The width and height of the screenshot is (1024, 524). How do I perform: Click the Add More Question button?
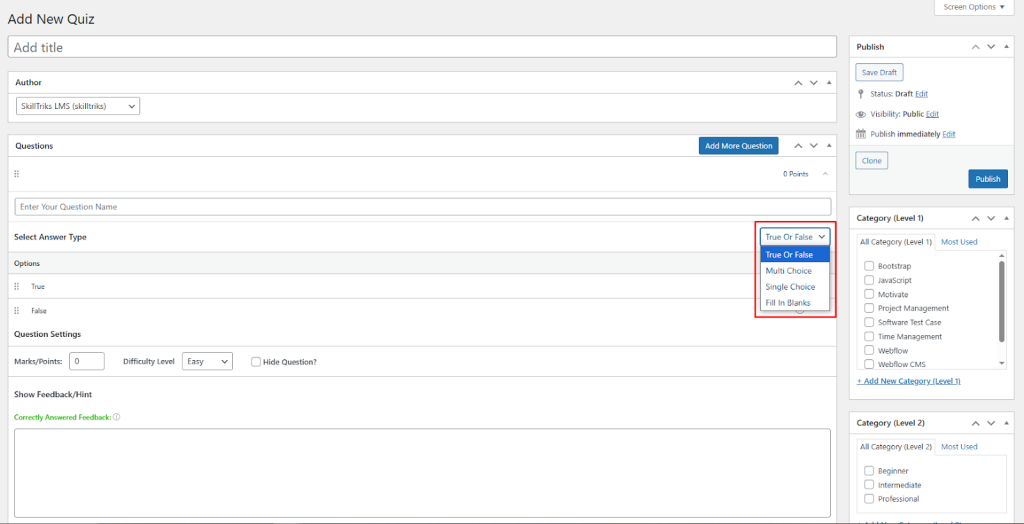pos(738,146)
